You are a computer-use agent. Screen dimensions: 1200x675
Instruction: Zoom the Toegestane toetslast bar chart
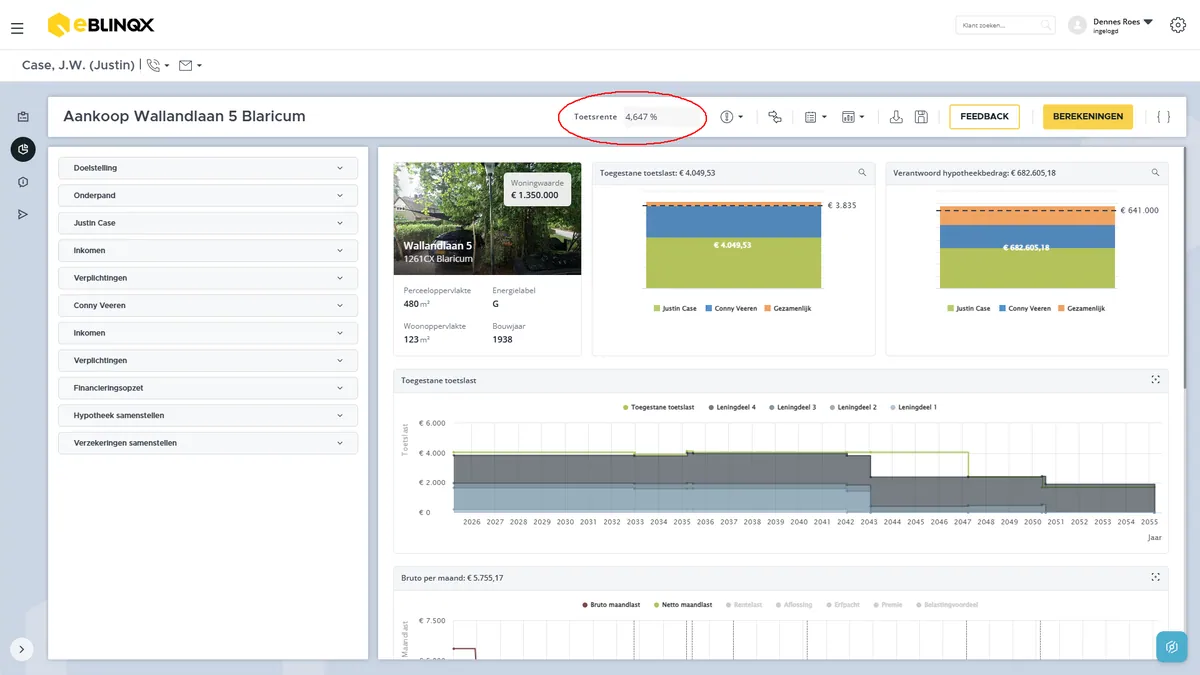(862, 173)
